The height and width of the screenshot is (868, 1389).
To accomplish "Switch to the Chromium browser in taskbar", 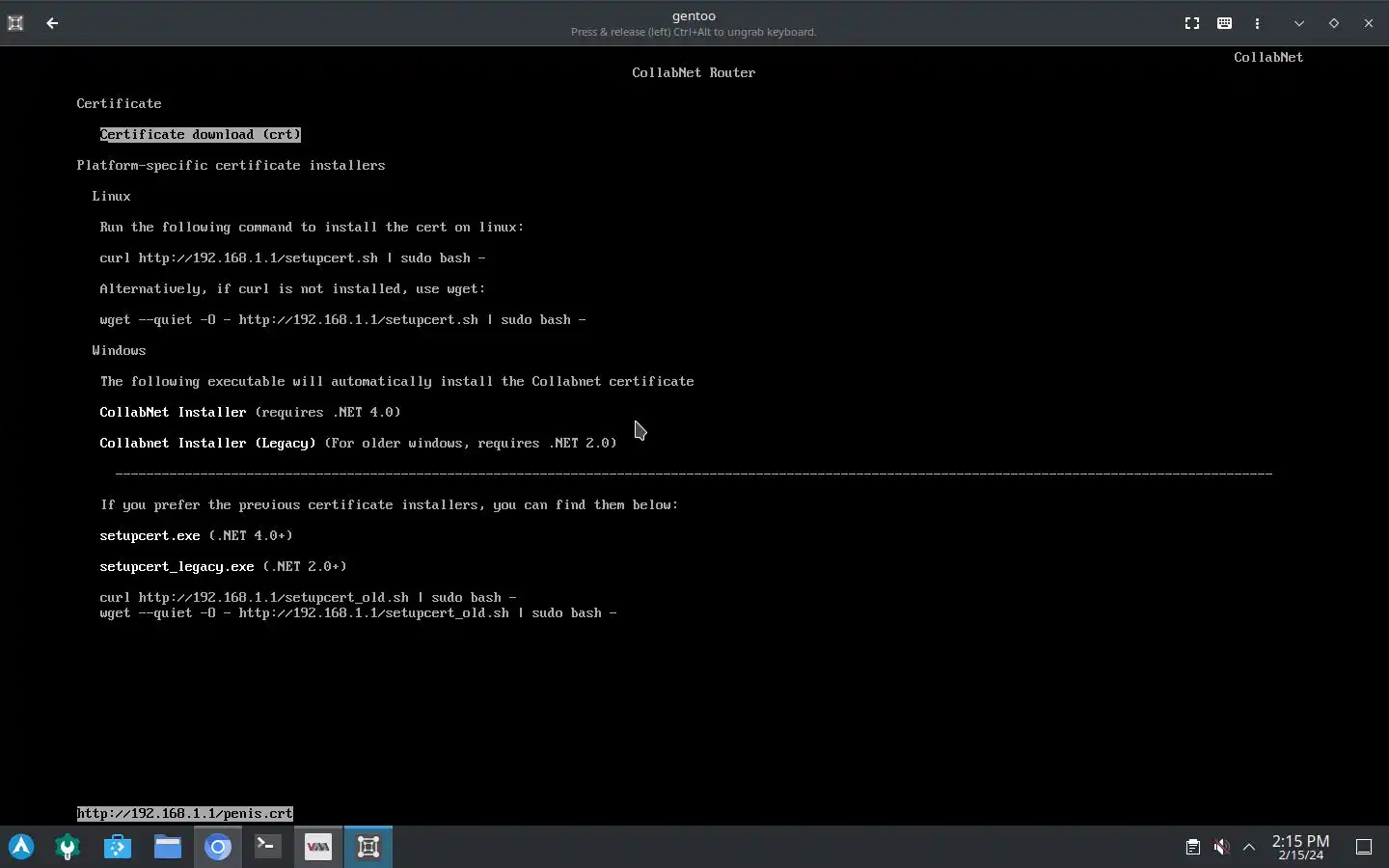I will pos(218,847).
